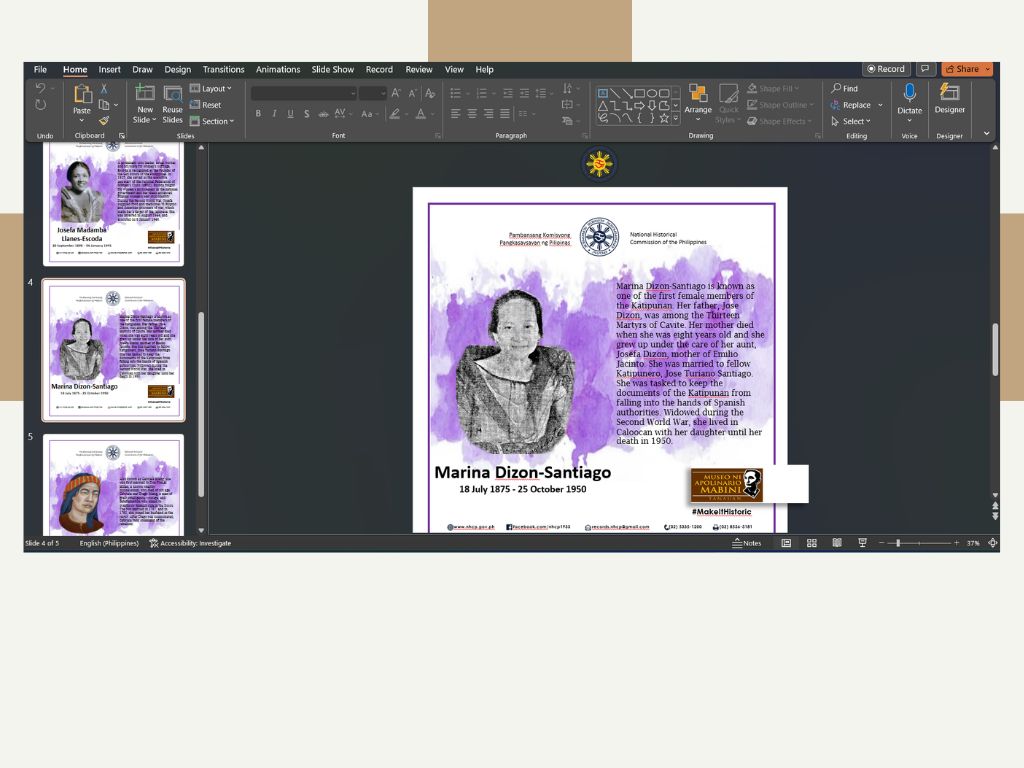Screen dimensions: 1024x768
Task: Toggle align left paragraph
Action: pos(456,114)
